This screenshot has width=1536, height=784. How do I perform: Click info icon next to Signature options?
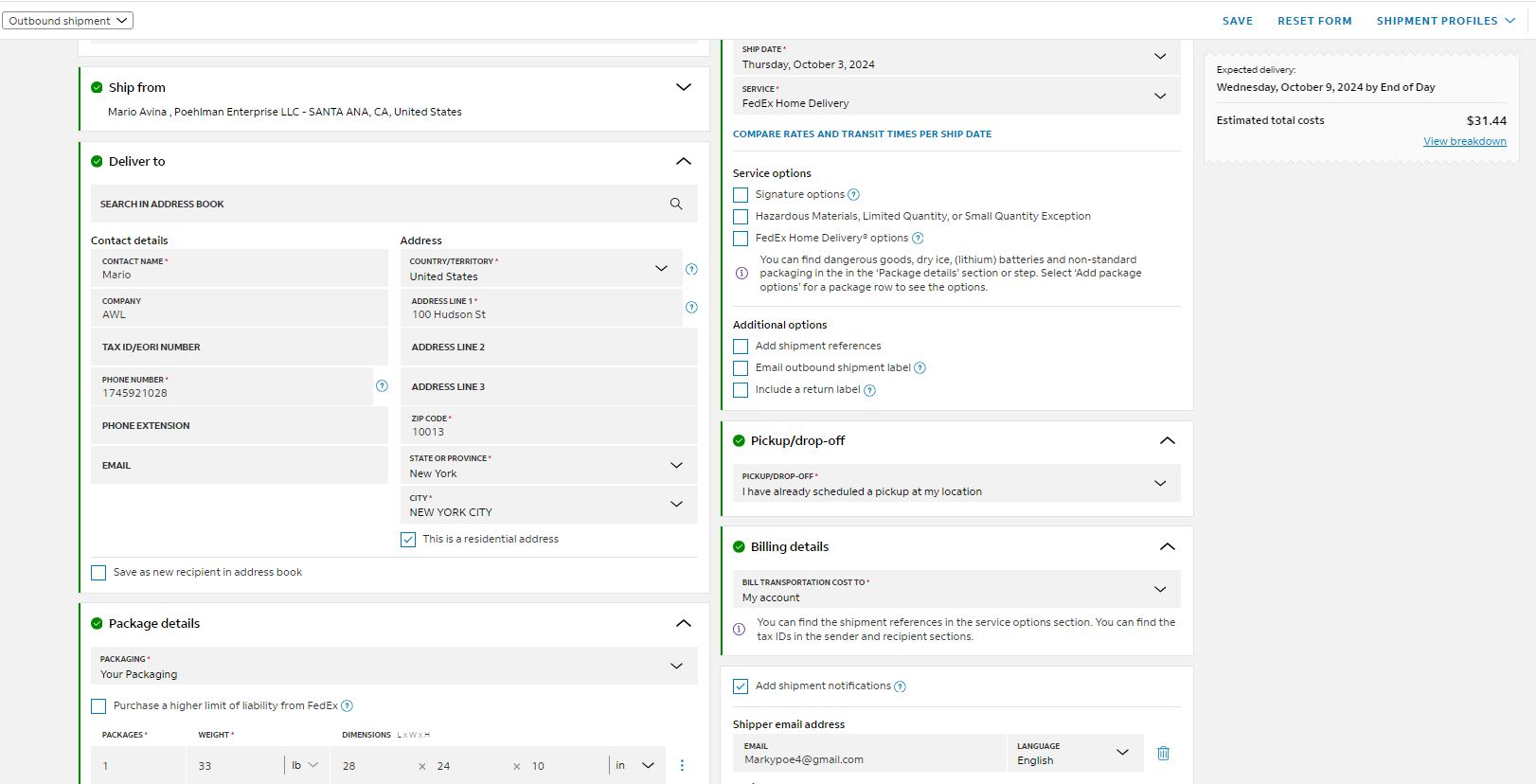coord(853,195)
